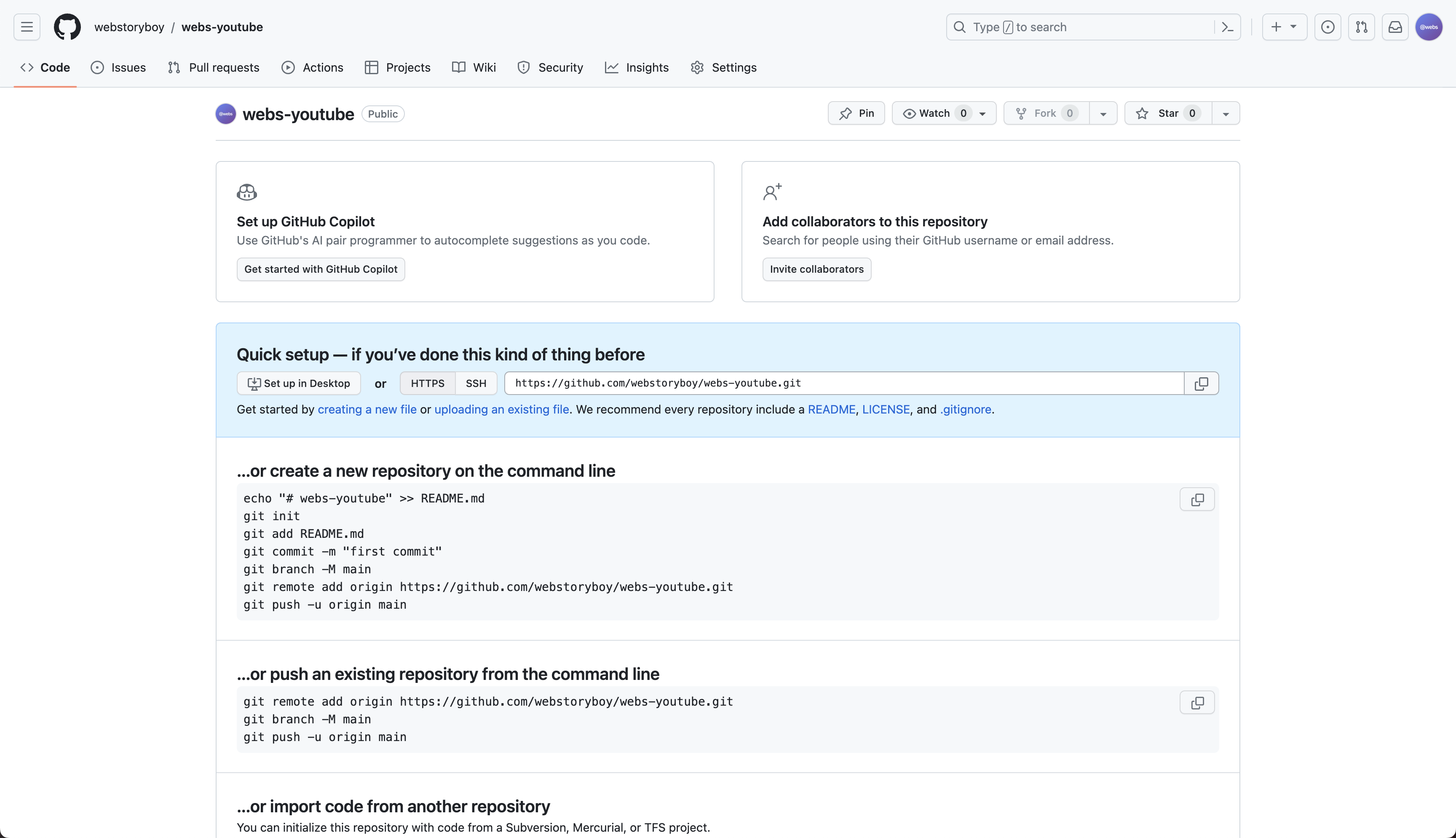This screenshot has height=838, width=1456.
Task: Go to GitHub homepage via Octocat logo
Action: pos(67,27)
